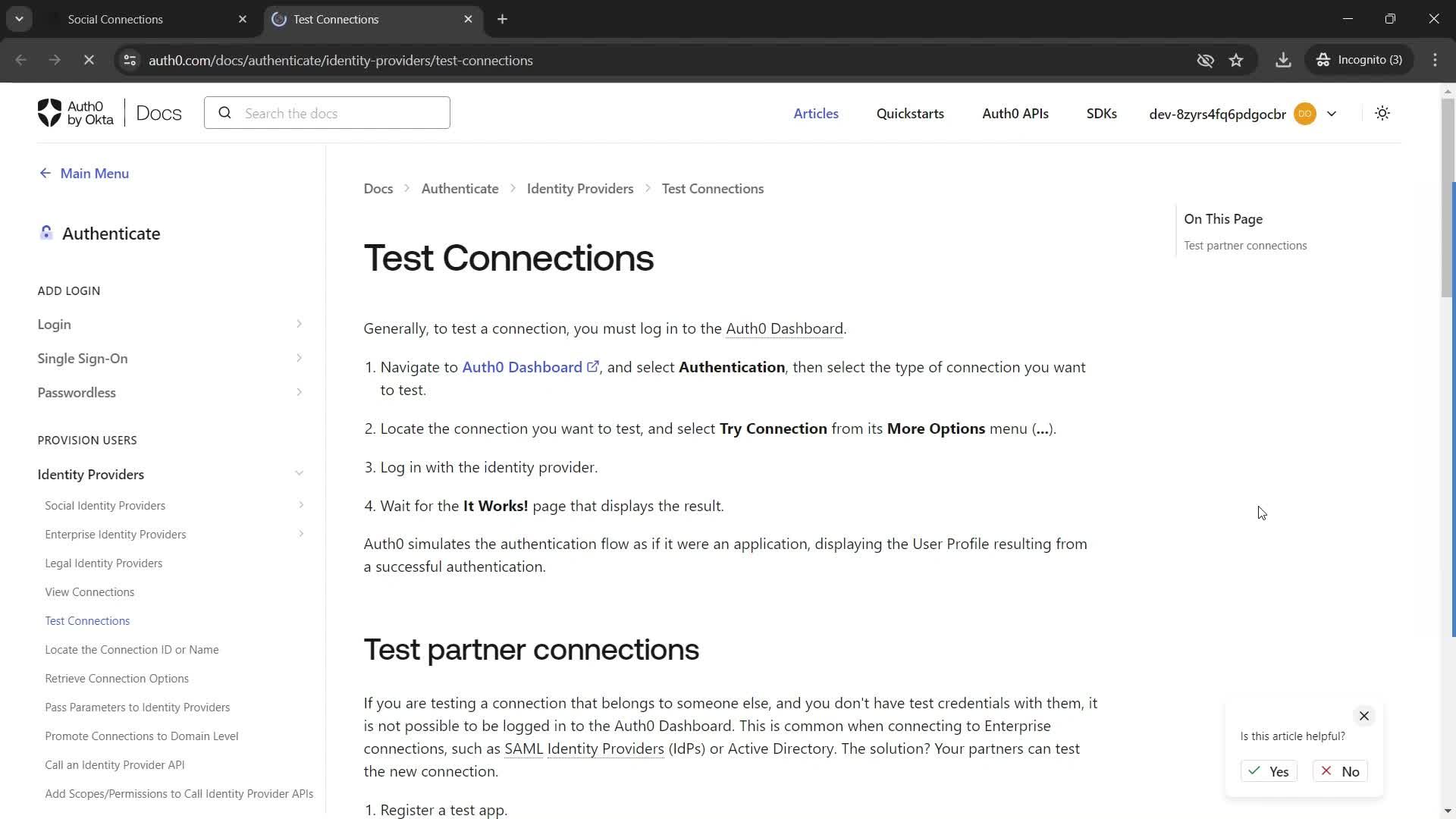1456x819 pixels.
Task: Open Locate the Connection ID or Name
Action: 132,650
